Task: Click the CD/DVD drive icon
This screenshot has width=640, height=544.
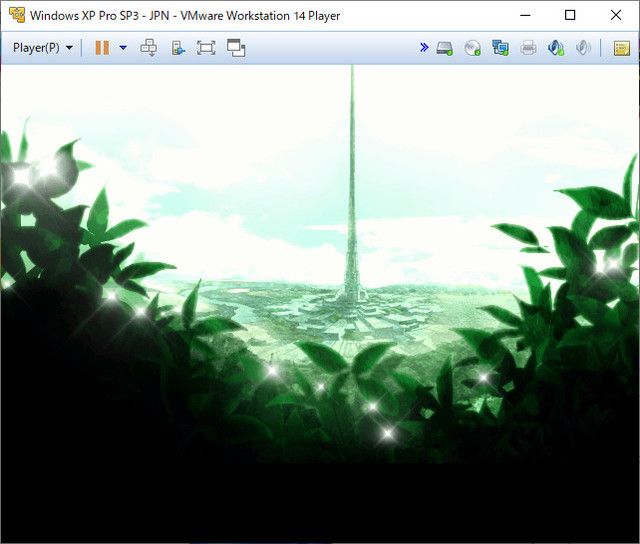Action: 472,48
